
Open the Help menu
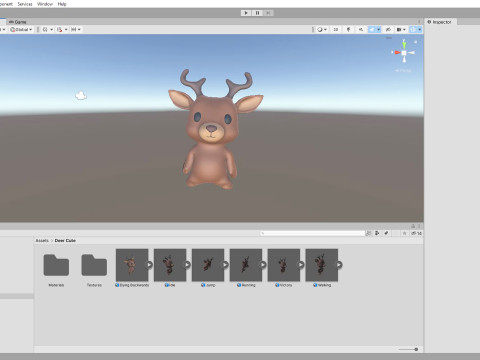pyautogui.click(x=62, y=4)
